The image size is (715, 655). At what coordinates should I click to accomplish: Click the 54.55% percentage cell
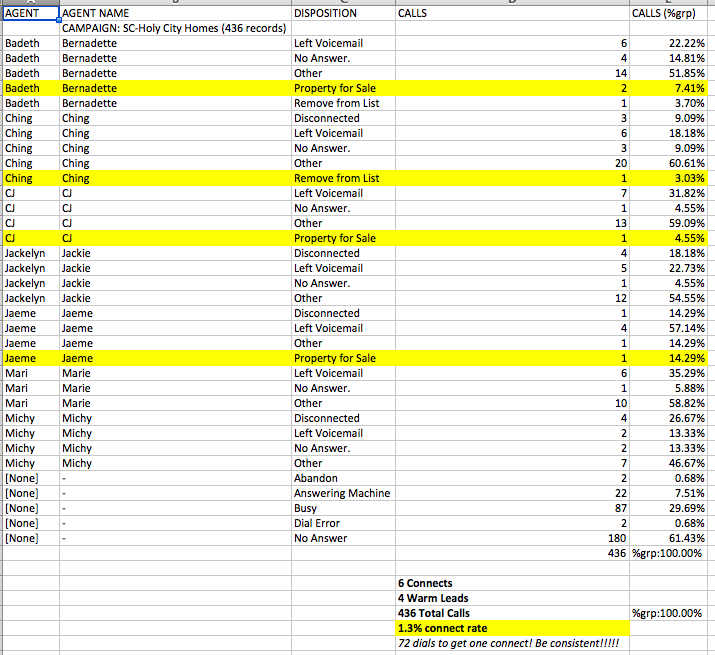click(x=668, y=298)
